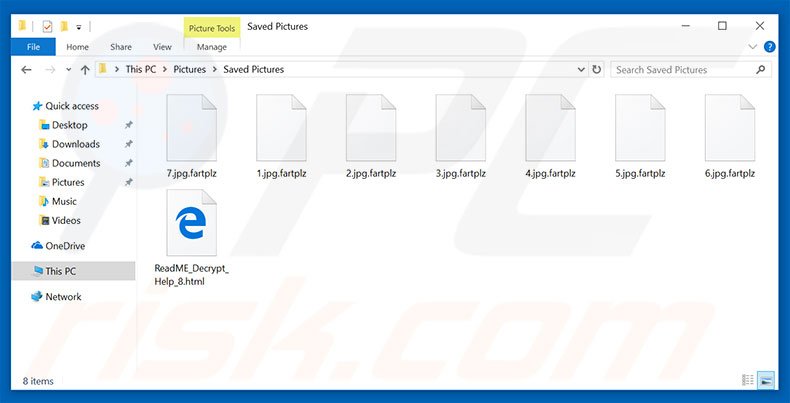Open the File menu

(33, 47)
